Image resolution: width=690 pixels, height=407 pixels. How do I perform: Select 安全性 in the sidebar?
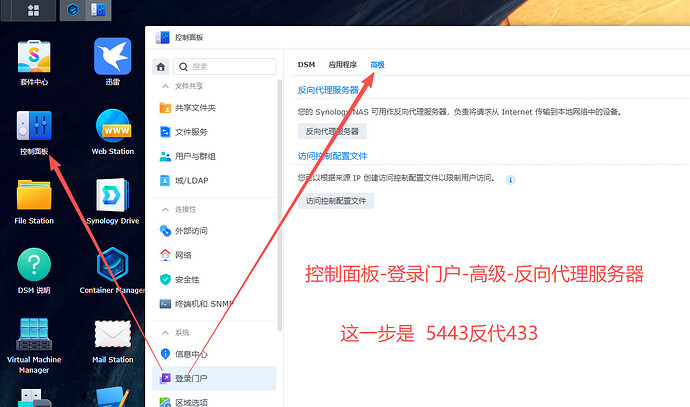[187, 279]
